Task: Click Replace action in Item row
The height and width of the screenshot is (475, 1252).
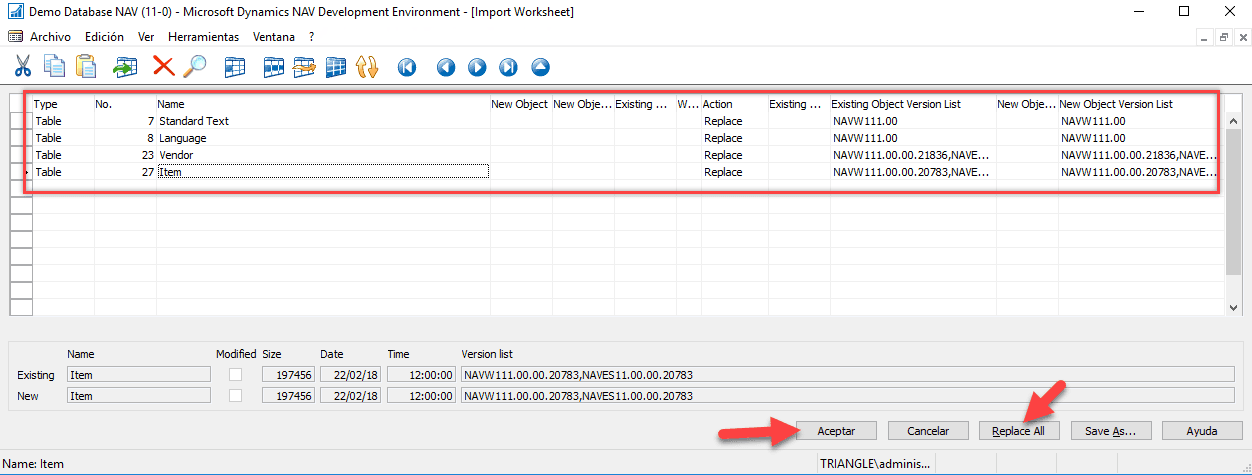Action: [x=723, y=172]
